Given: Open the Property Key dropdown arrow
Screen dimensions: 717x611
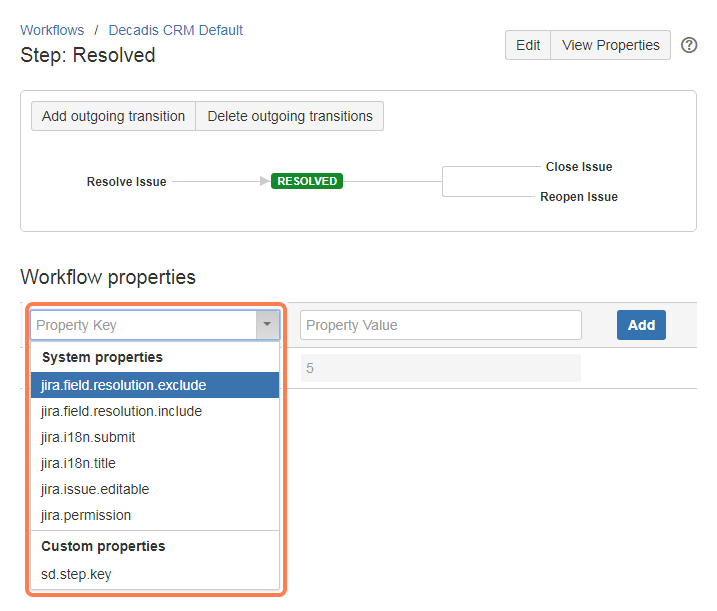Looking at the screenshot, I should click(267, 325).
